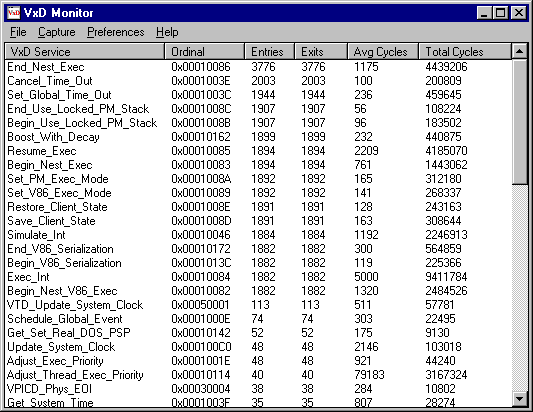The width and height of the screenshot is (533, 412).
Task: Sort by Total Cycles column header
Action: pyautogui.click(x=465, y=52)
